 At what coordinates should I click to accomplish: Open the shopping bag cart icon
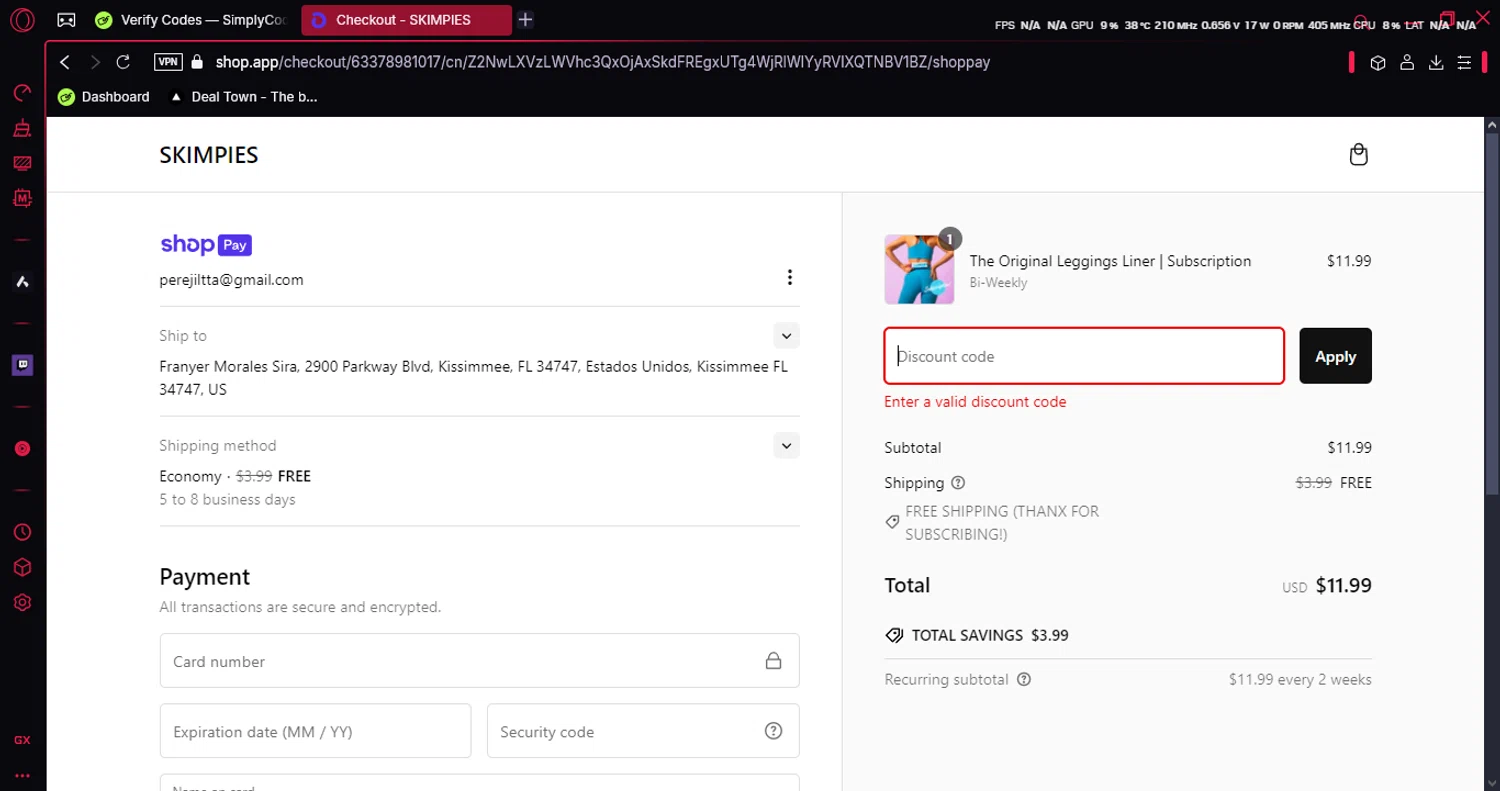coord(1358,155)
